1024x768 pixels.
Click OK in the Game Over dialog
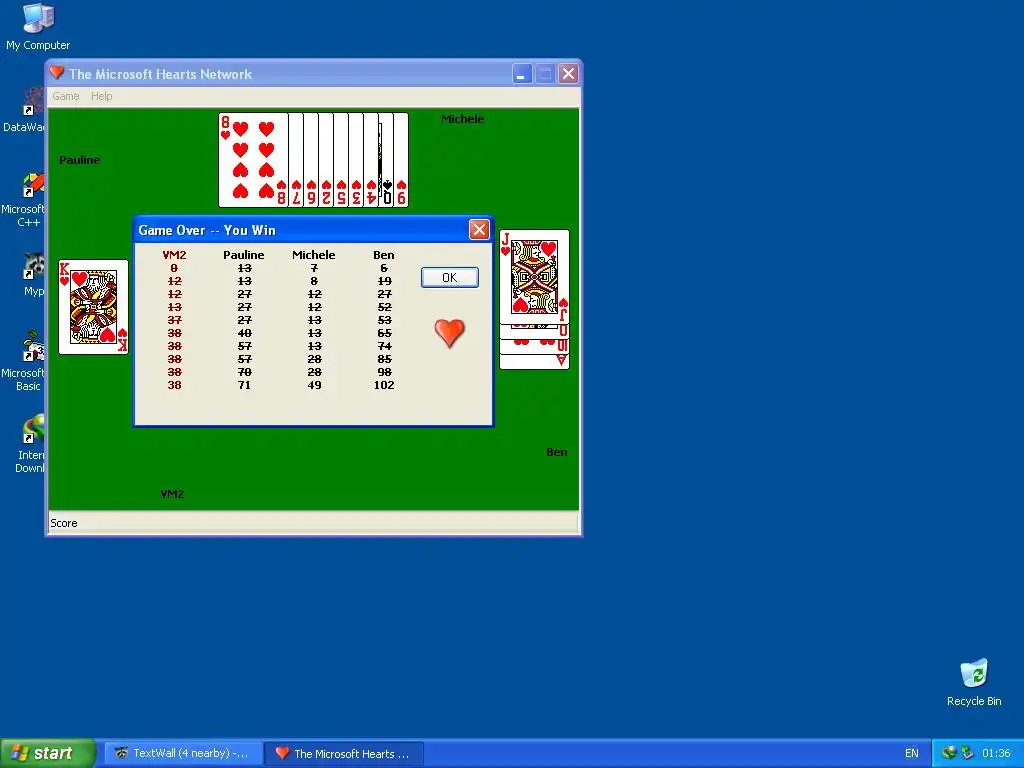point(449,278)
